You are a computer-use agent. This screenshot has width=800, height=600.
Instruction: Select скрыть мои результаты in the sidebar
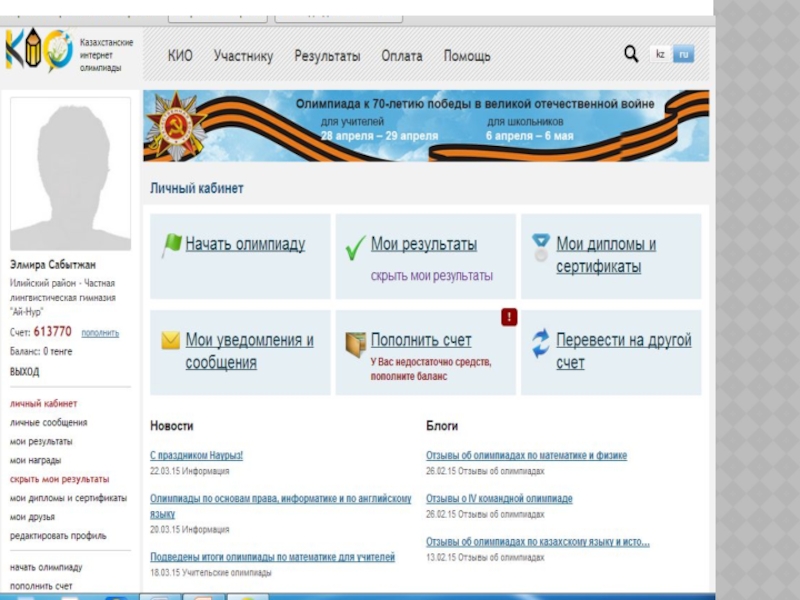point(59,479)
